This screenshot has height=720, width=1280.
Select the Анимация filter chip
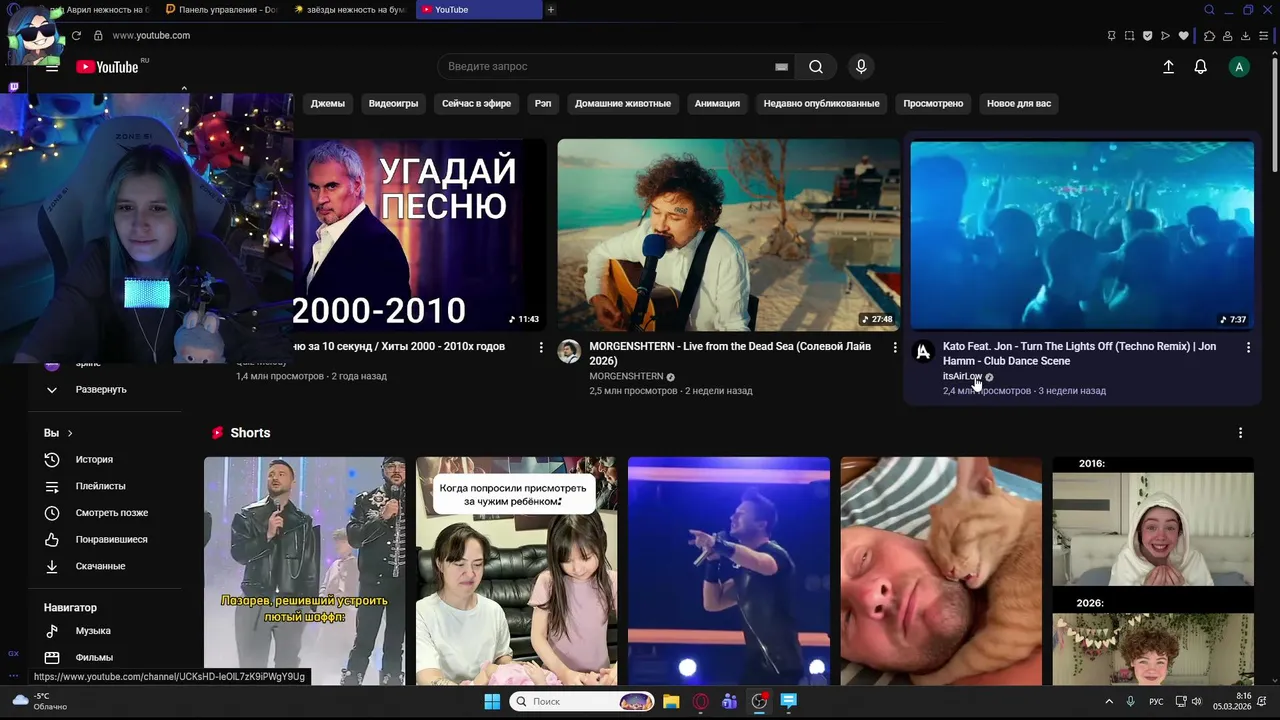717,104
